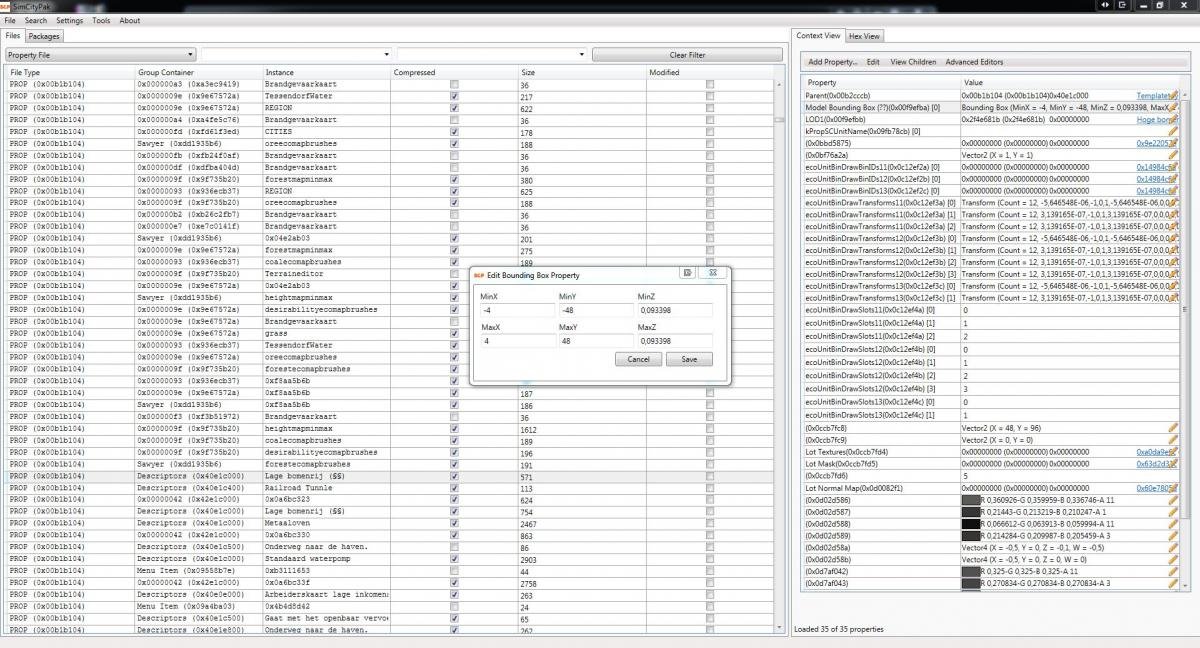1200x648 pixels.
Task: Toggle the Compressed checkbox for the CITIES row
Action: coord(455,132)
